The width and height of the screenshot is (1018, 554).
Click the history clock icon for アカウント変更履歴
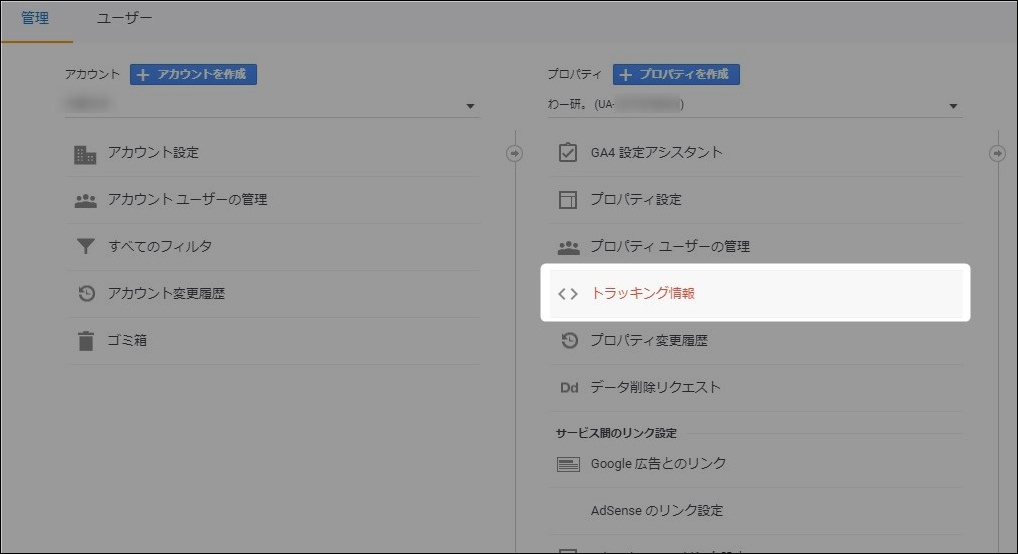click(86, 294)
